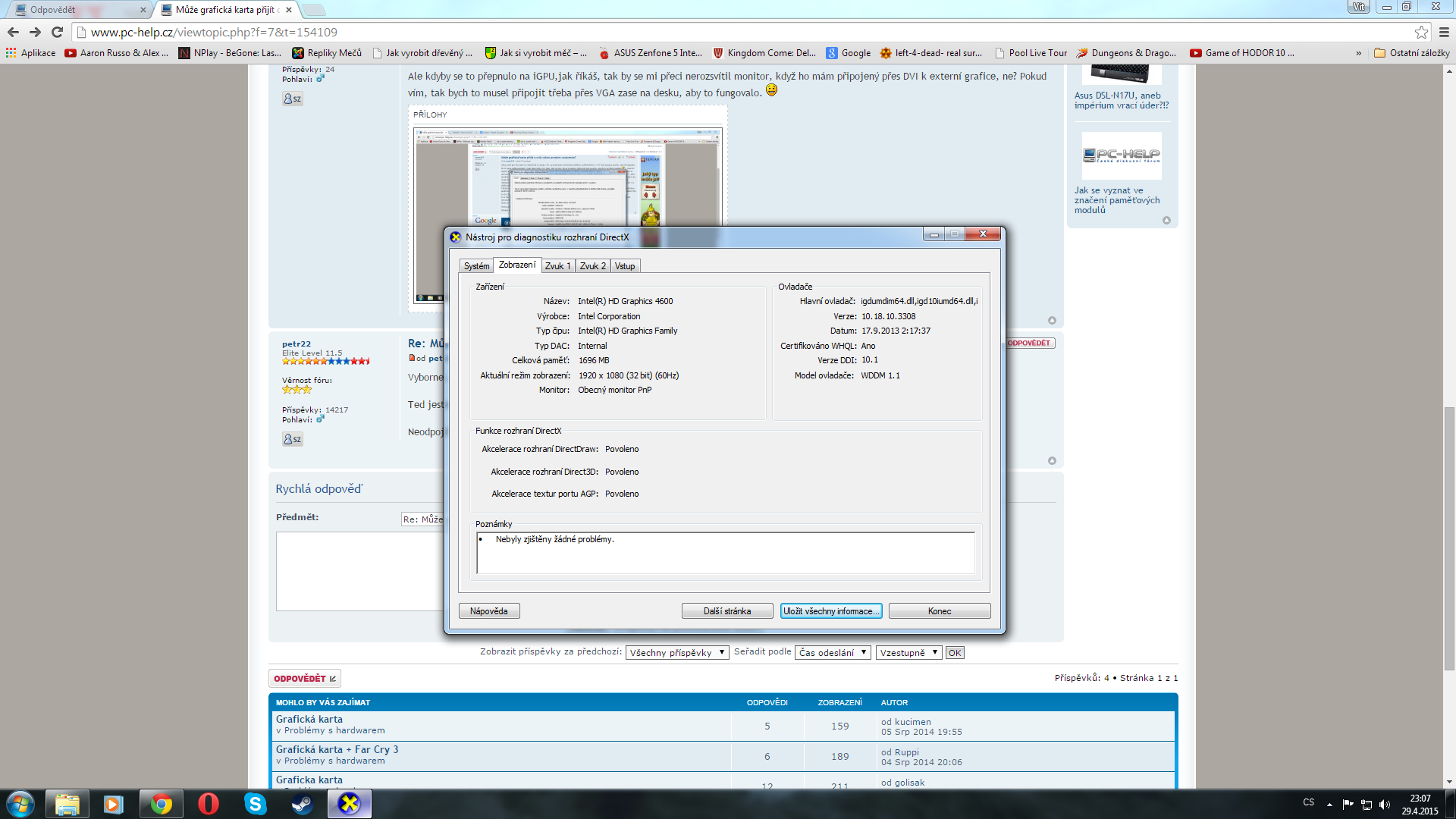1456x819 pixels.
Task: Launch Steam from the taskbar
Action: click(302, 804)
